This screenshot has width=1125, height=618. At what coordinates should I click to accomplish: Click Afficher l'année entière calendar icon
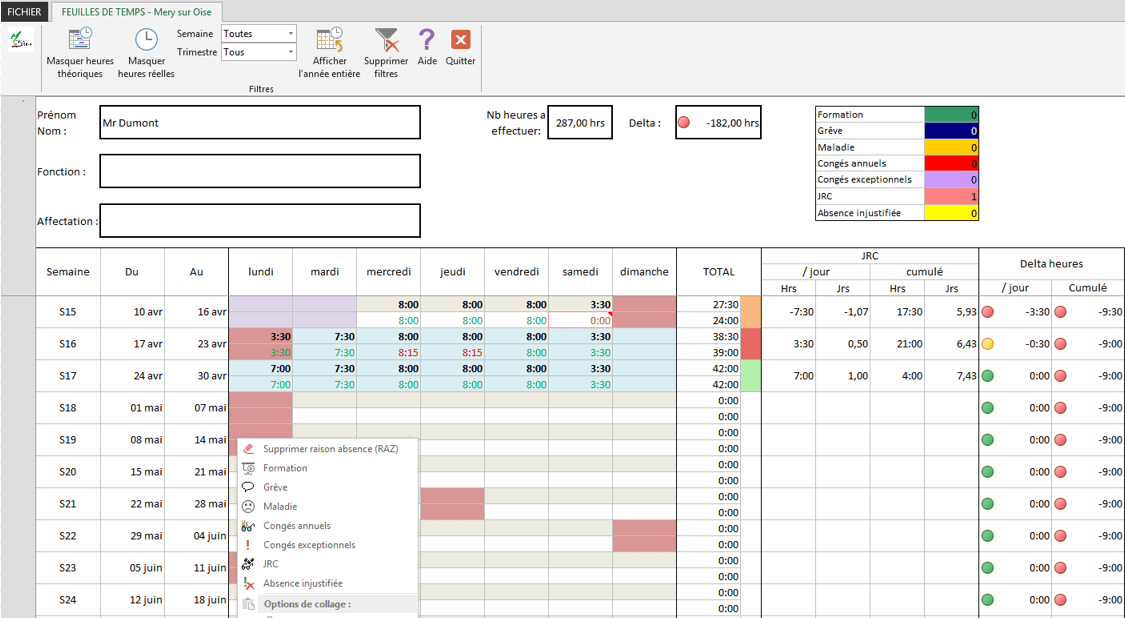329,40
